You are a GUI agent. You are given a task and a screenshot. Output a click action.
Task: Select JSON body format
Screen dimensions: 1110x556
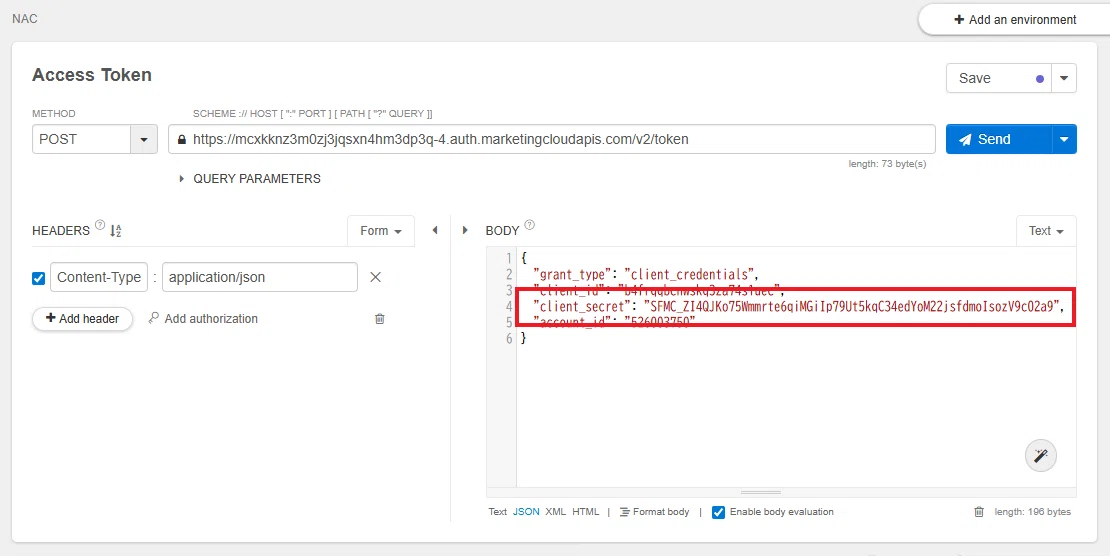click(526, 511)
